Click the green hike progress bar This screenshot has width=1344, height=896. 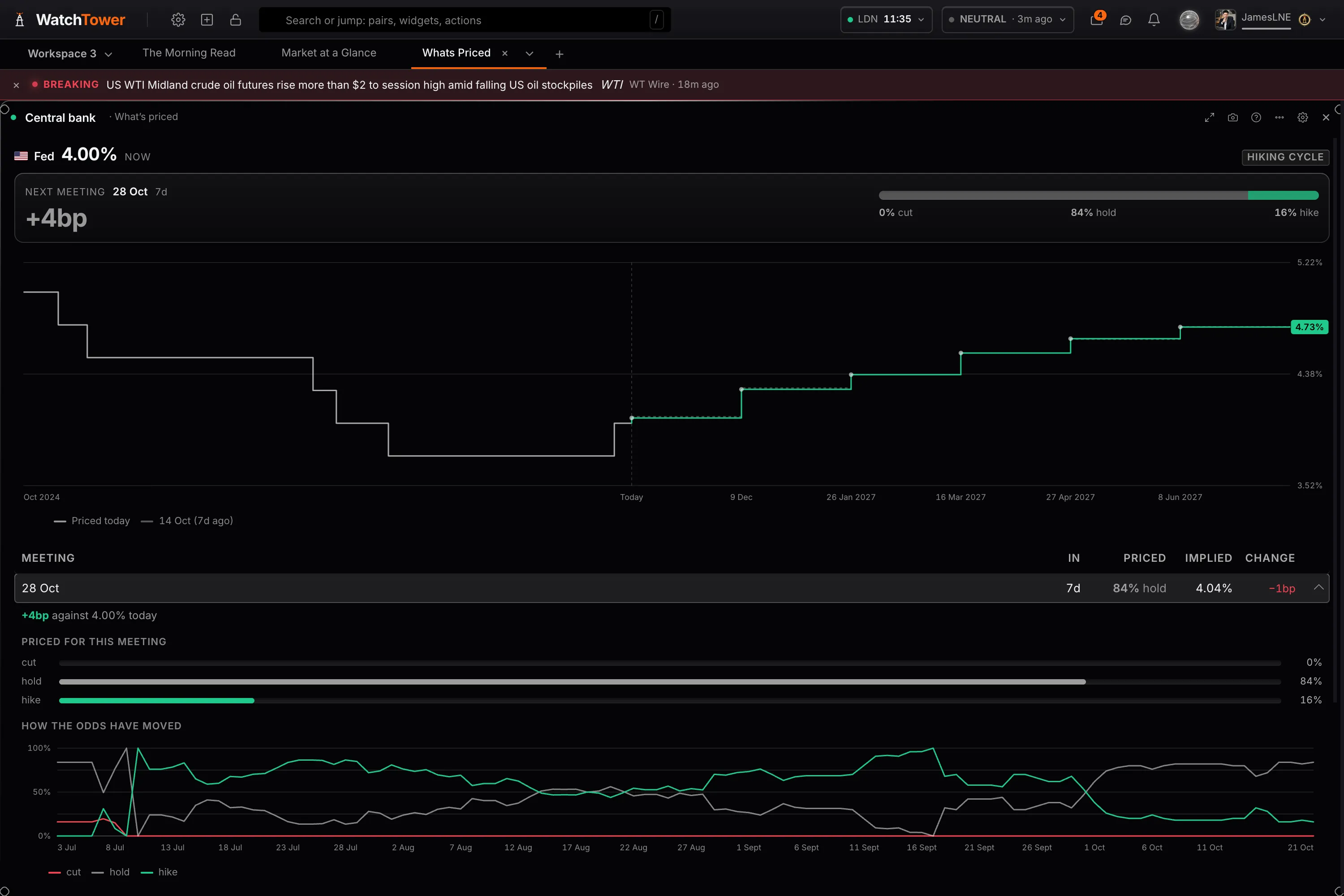click(156, 700)
